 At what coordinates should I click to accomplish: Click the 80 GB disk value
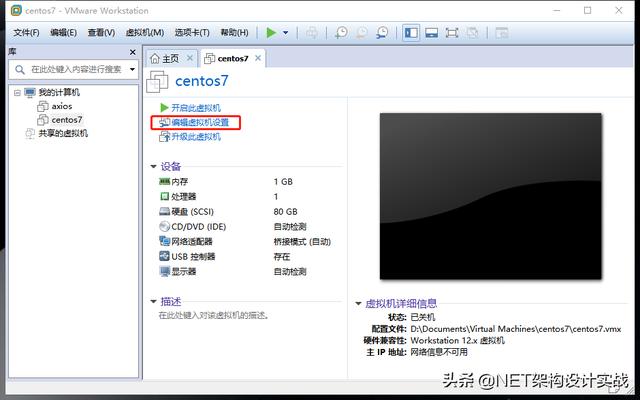[286, 212]
